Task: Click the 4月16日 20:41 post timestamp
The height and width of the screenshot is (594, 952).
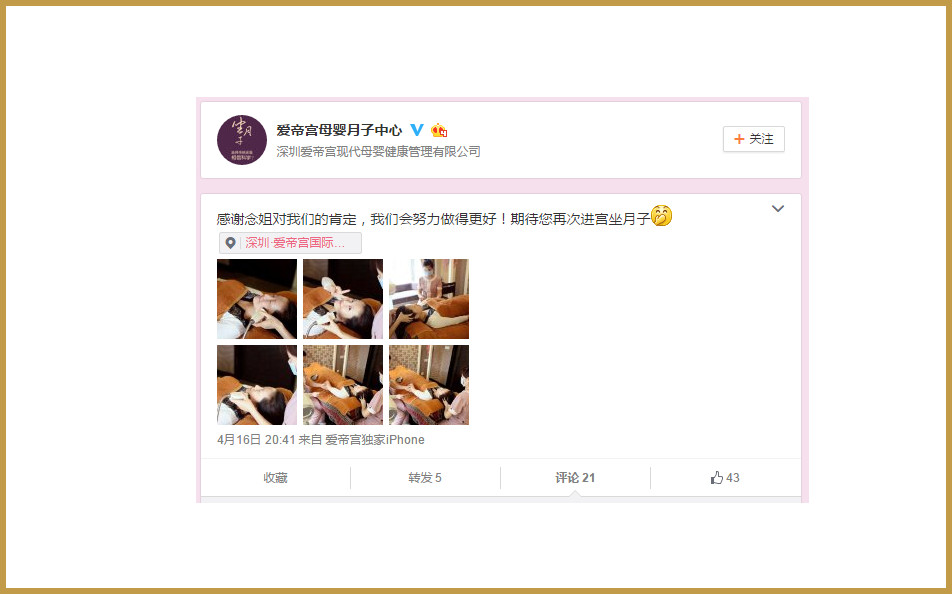Action: 256,440
